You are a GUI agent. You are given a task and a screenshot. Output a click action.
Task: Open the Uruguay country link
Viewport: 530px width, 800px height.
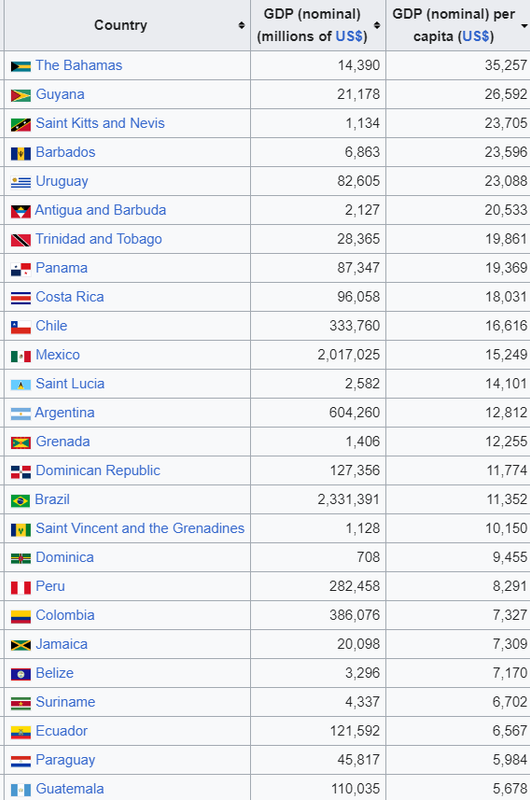tap(62, 181)
